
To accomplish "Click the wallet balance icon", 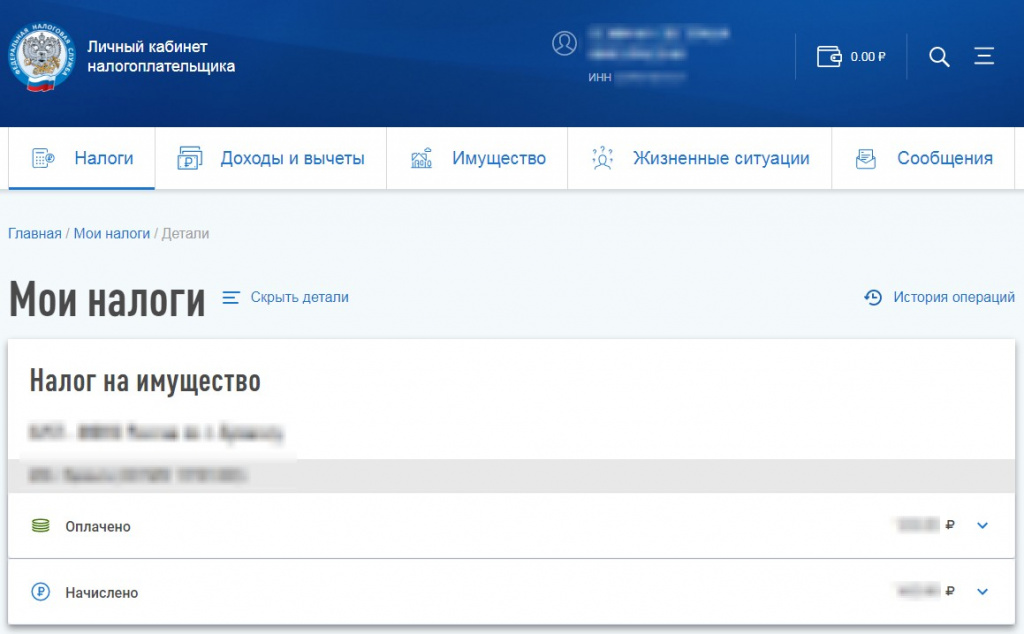I will coord(829,57).
